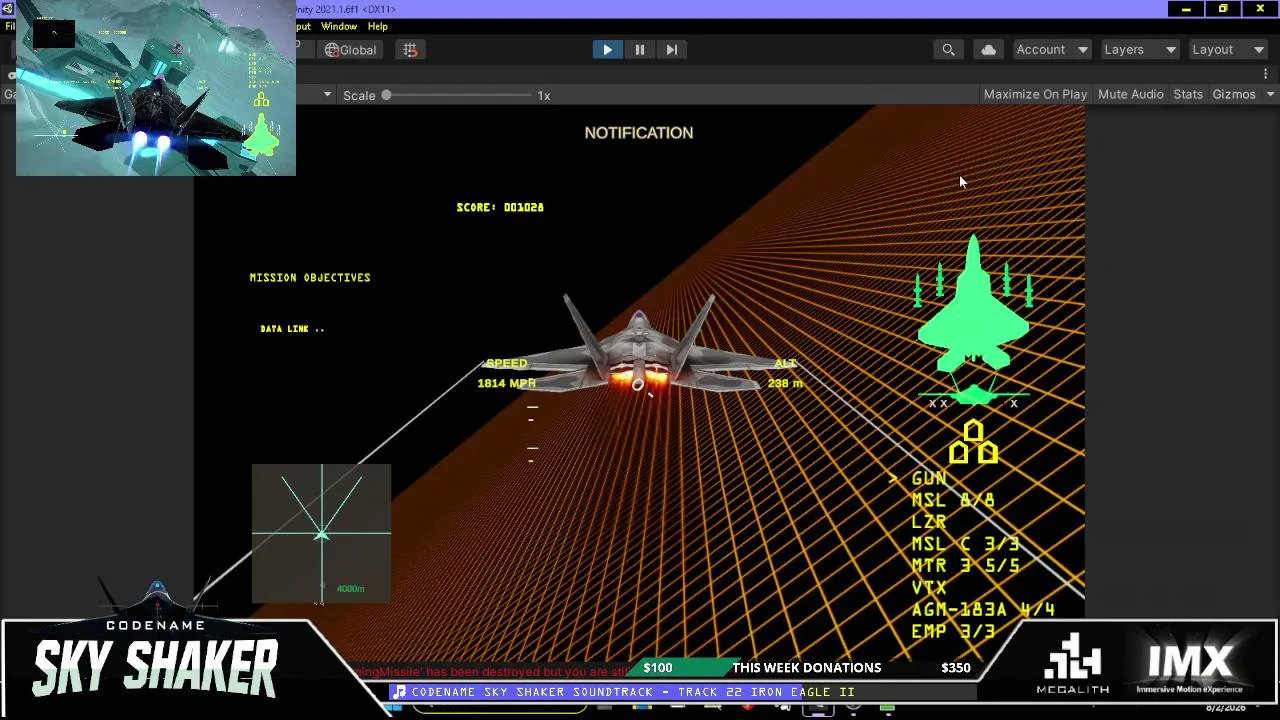The image size is (1280, 720).
Task: Adjust the Game view Scale slider
Action: coord(456,95)
